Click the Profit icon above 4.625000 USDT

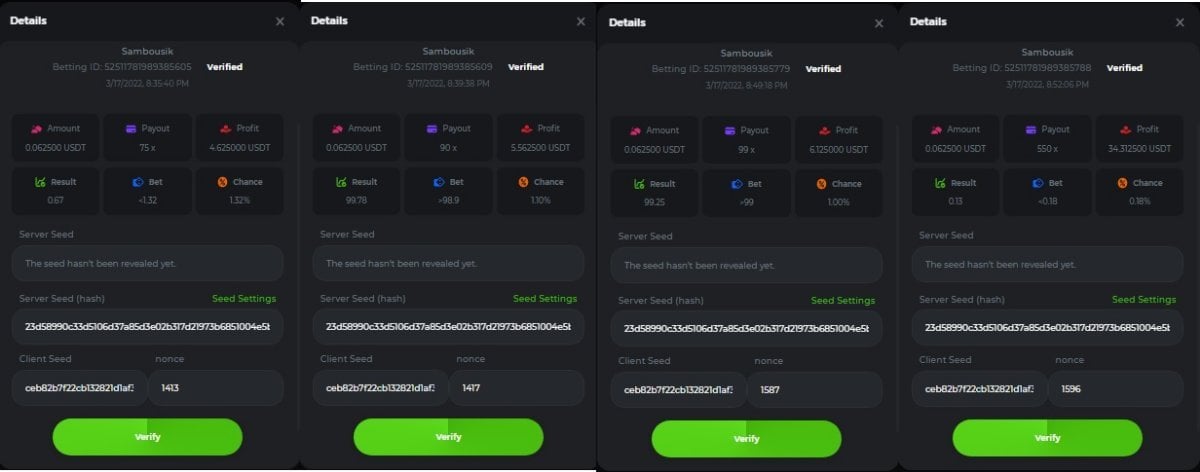(227, 129)
